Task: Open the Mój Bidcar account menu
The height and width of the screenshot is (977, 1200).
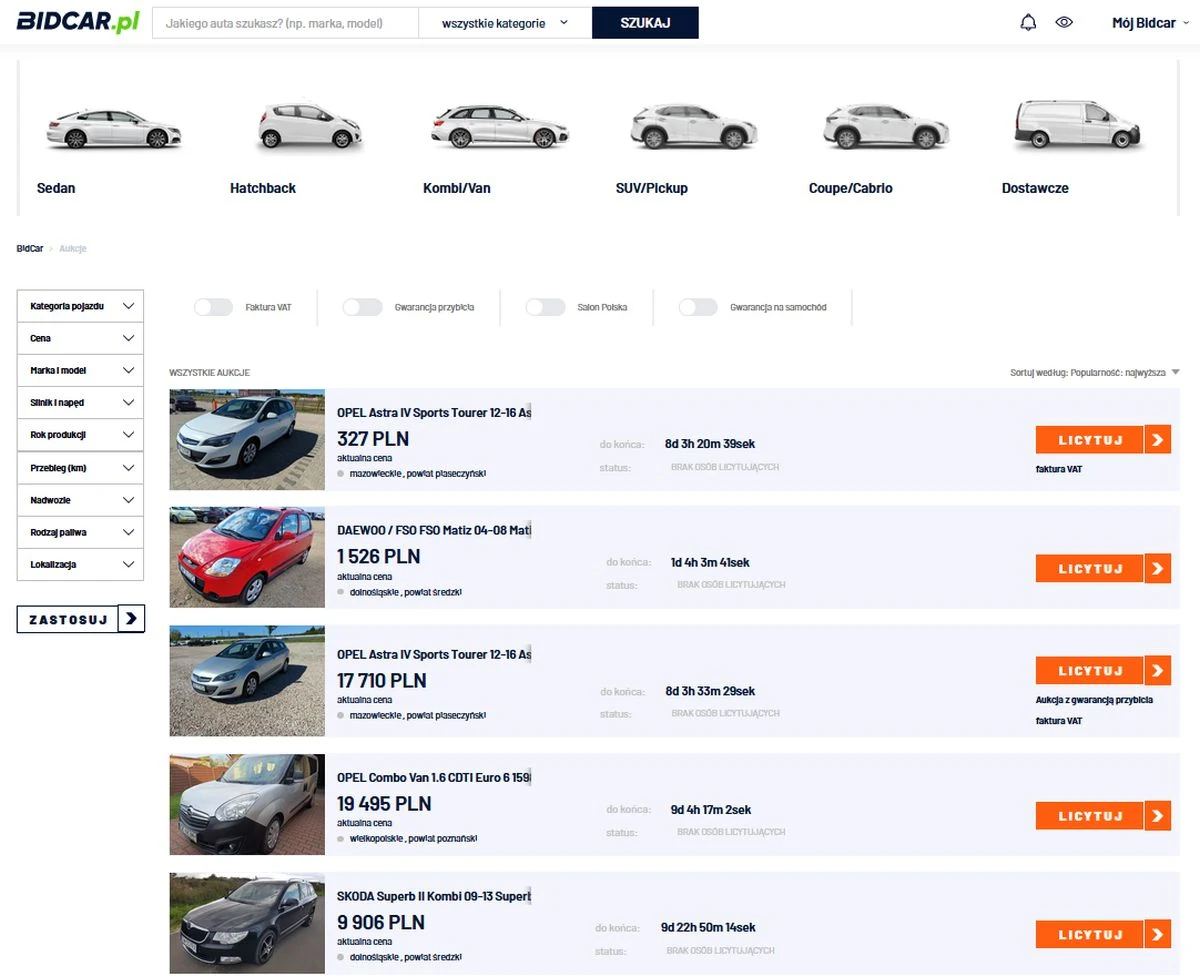Action: [1150, 23]
